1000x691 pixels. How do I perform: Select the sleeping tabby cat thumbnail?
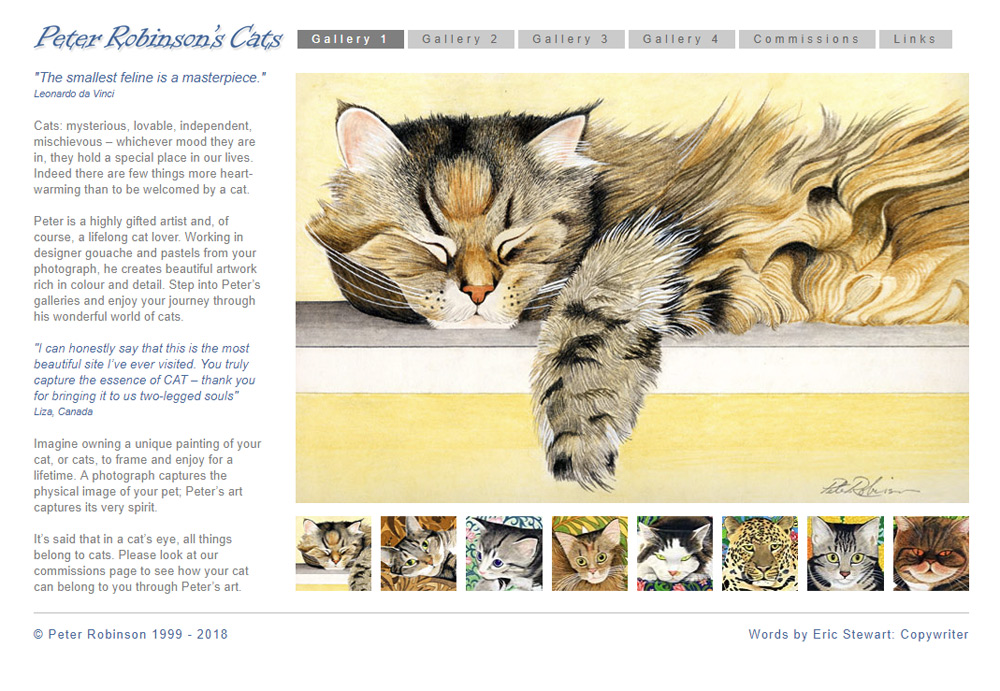333,553
